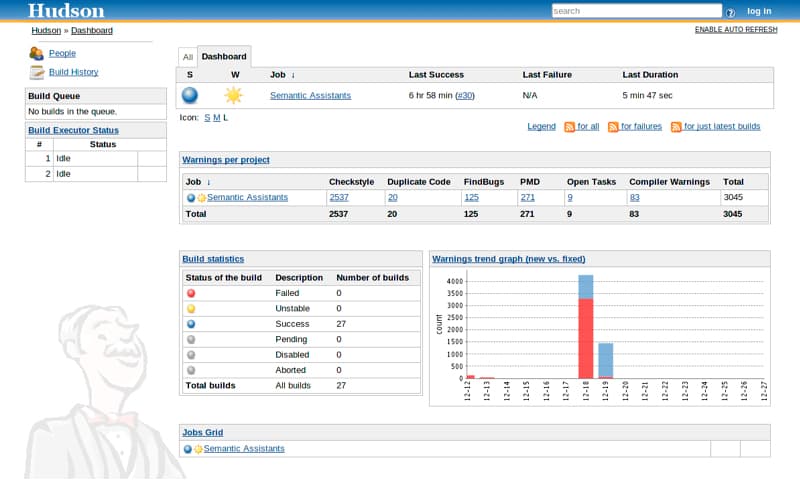
Task: Open the Legend link
Action: (541, 126)
